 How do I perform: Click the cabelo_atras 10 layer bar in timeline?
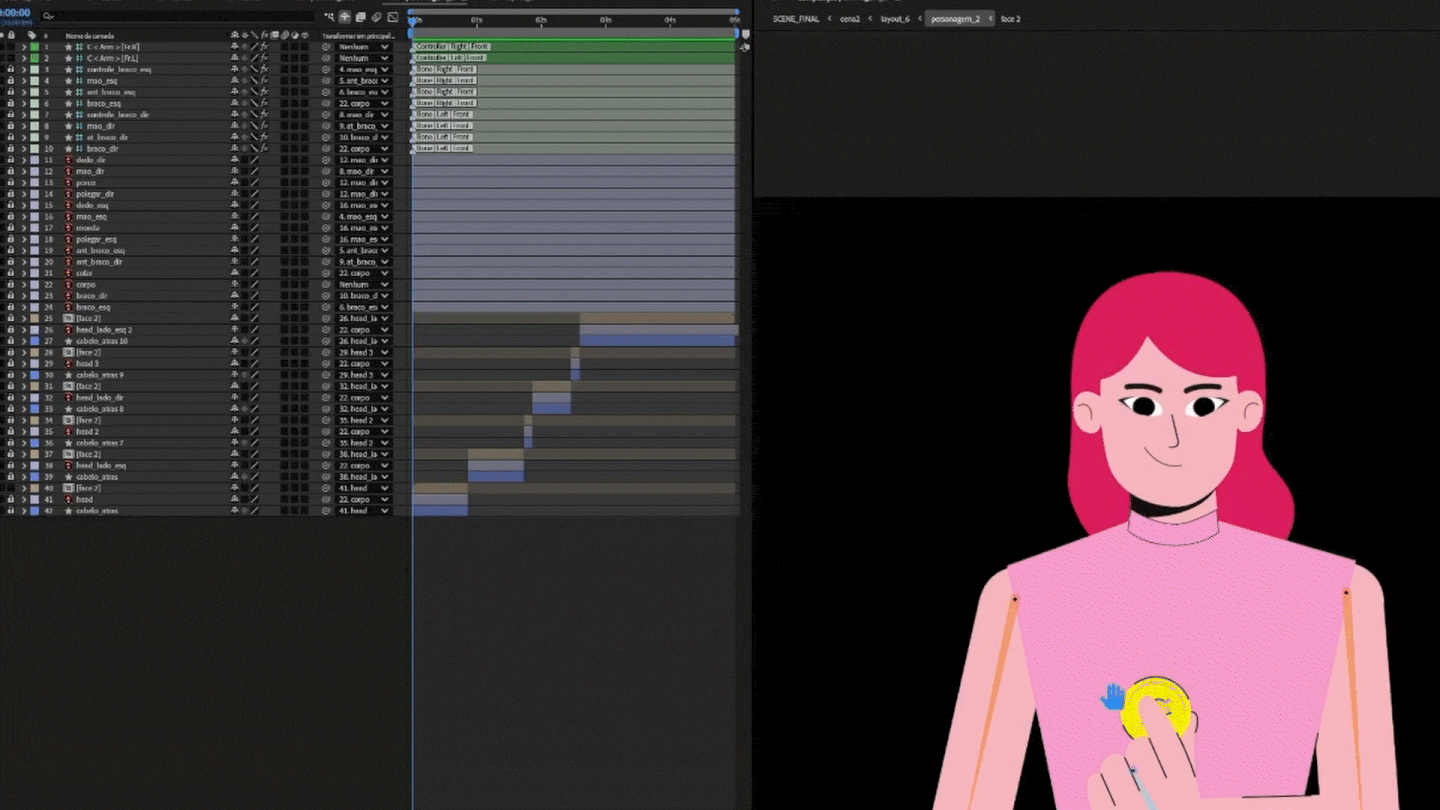tap(658, 341)
